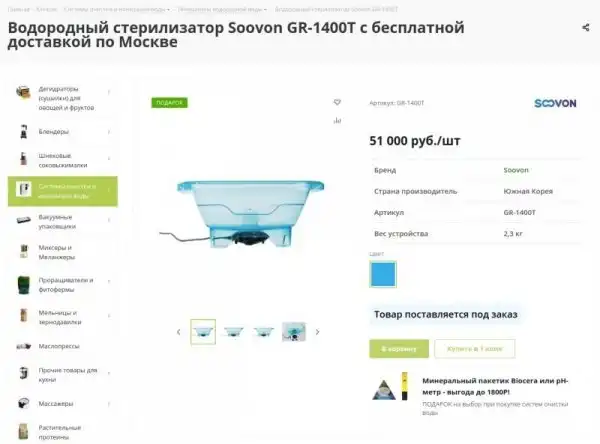Screen dimensions: 600x444
Task: Expand the Шнековые соковыжималки submenu arrow
Action: [x=109, y=158]
